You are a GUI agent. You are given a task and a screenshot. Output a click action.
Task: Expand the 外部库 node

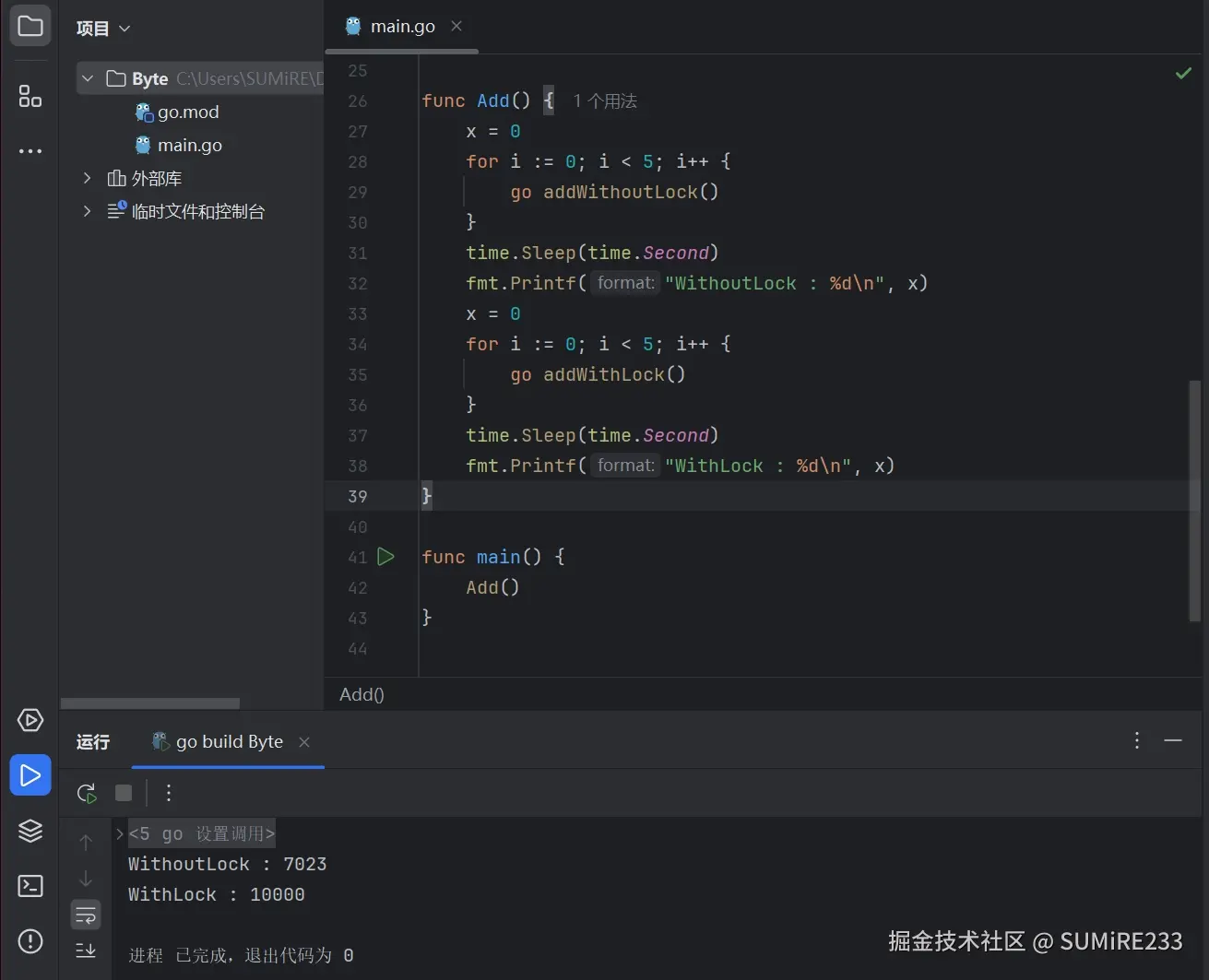pos(88,178)
